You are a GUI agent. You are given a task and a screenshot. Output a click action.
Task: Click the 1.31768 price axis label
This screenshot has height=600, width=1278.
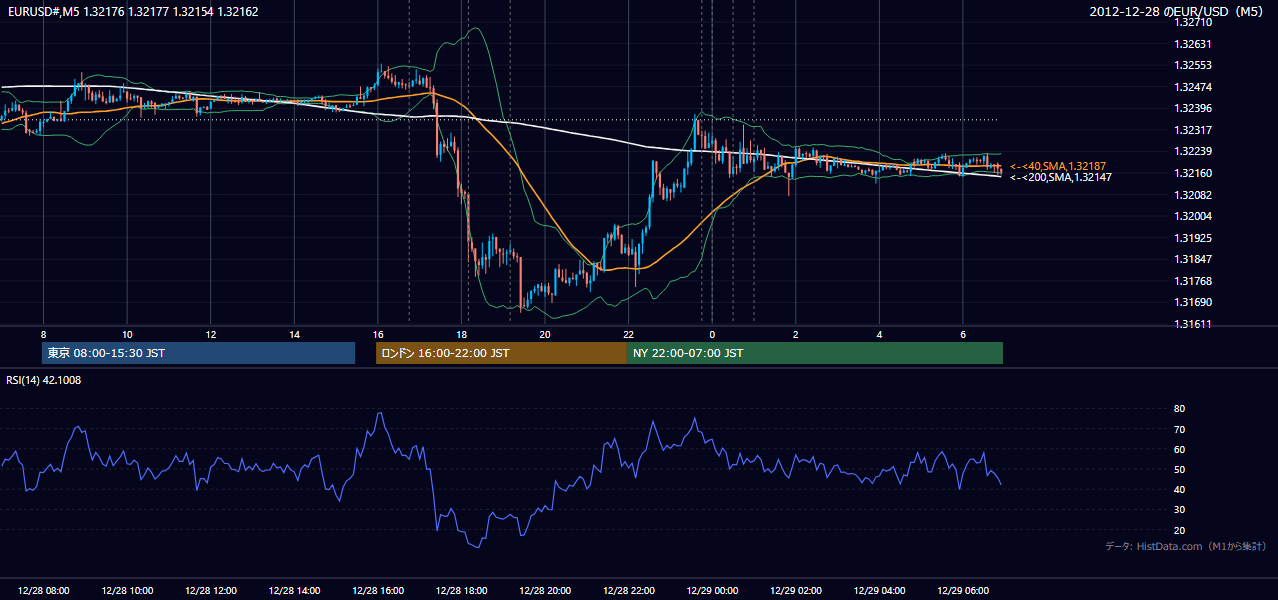click(1194, 281)
